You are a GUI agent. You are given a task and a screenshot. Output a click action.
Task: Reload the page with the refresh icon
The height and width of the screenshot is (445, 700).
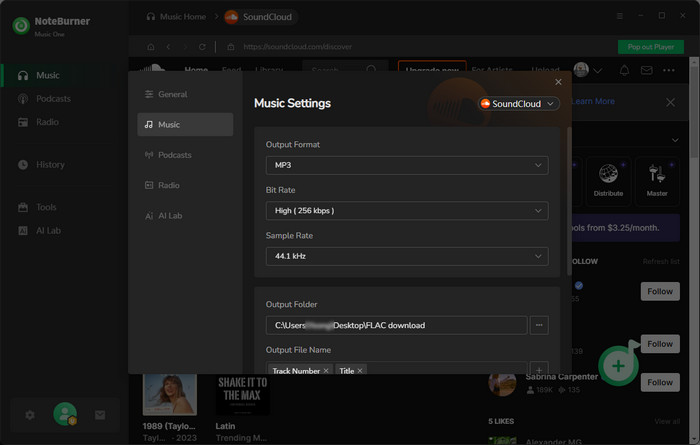202,47
